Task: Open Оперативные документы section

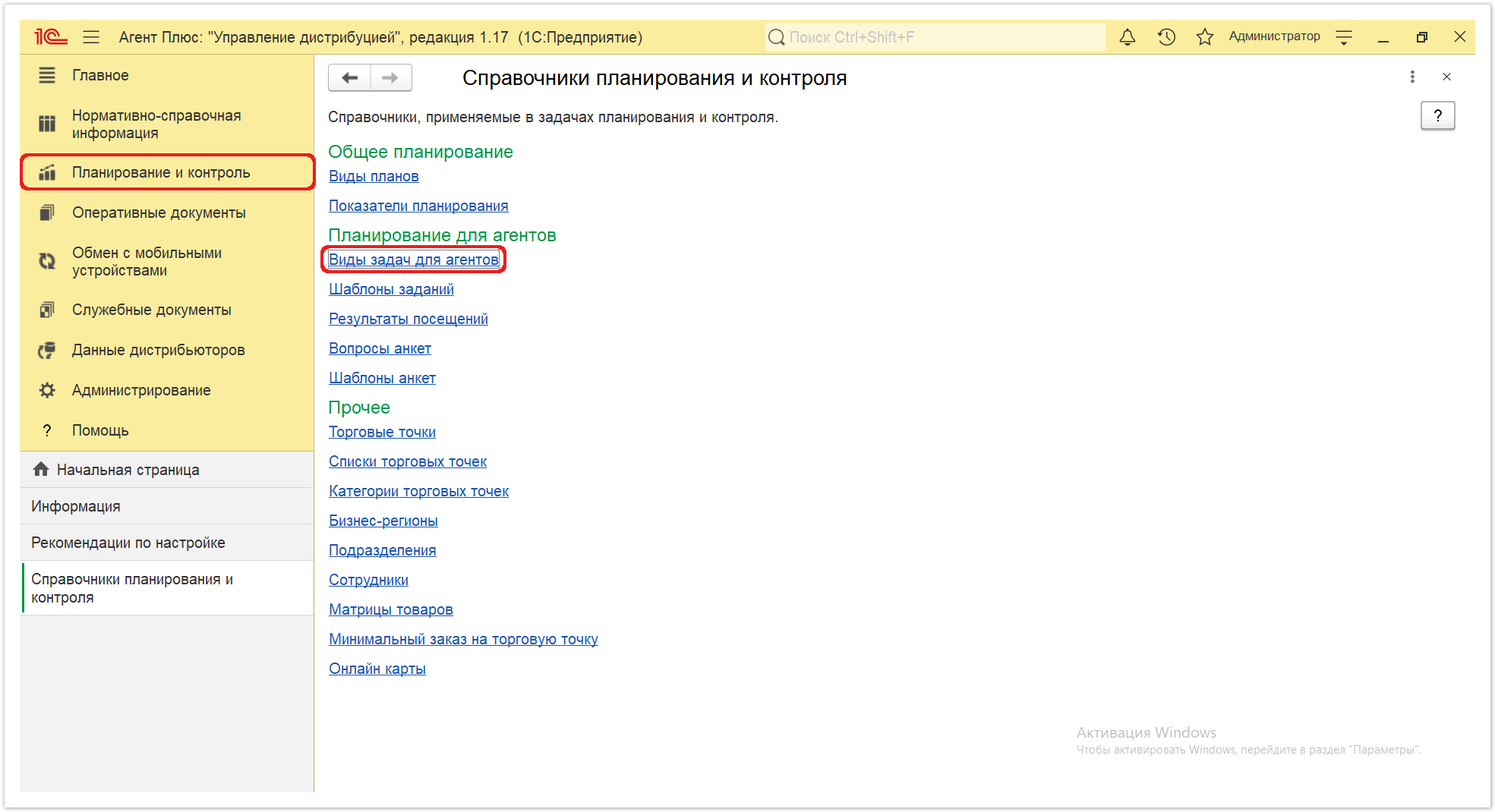Action: (x=167, y=212)
